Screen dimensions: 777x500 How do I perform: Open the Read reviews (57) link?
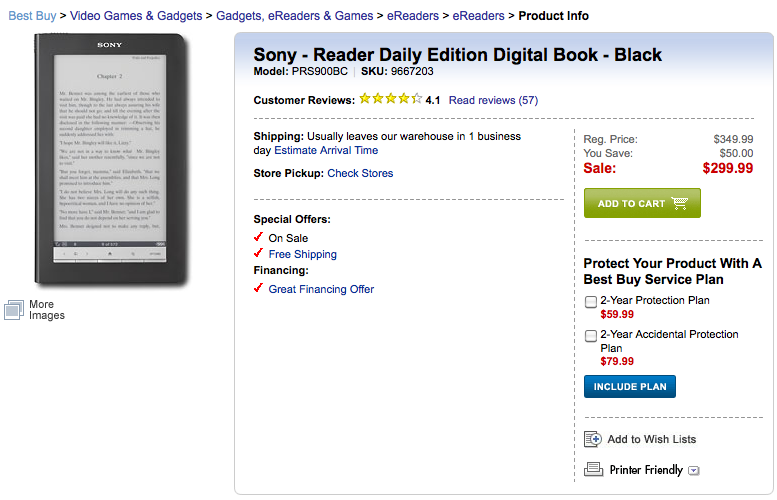493,100
